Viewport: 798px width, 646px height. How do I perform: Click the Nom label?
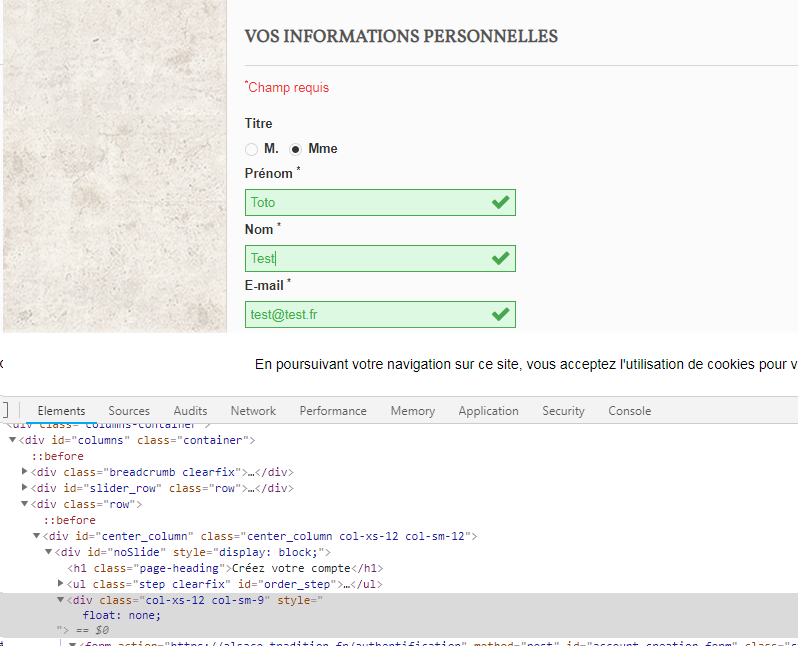click(263, 229)
